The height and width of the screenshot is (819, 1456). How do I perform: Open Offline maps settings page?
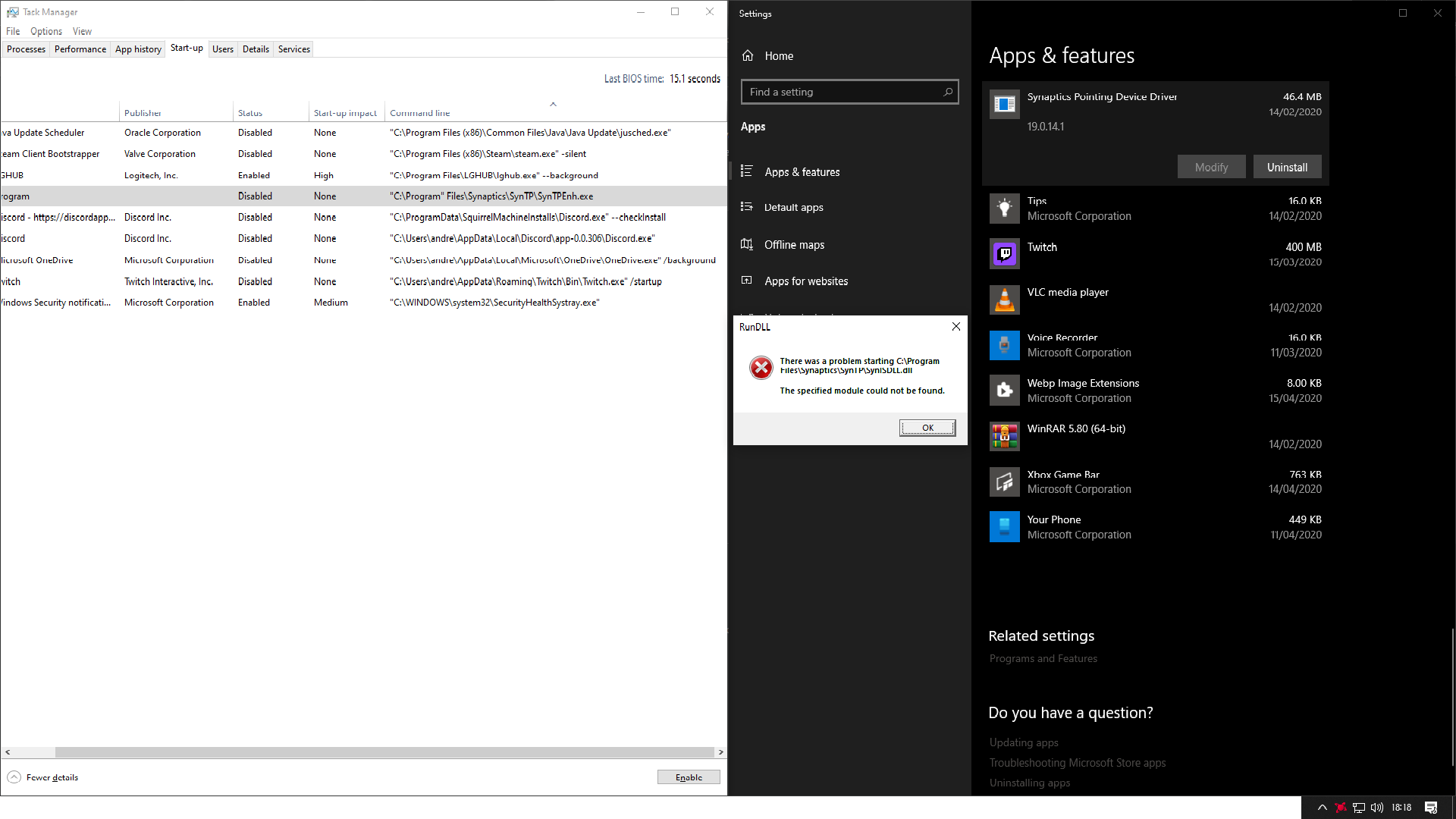point(794,244)
